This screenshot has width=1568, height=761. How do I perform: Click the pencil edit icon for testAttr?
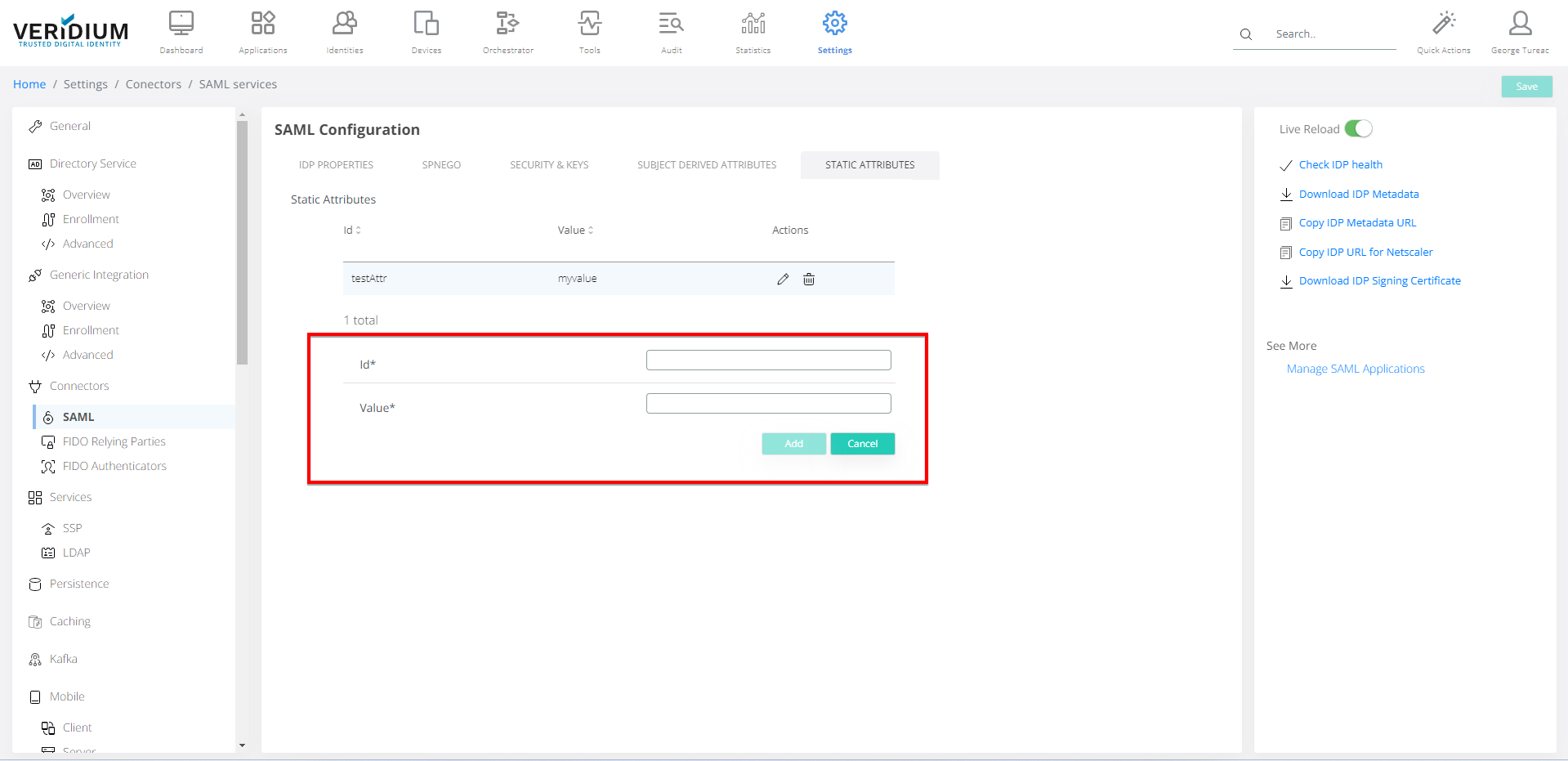pos(783,279)
